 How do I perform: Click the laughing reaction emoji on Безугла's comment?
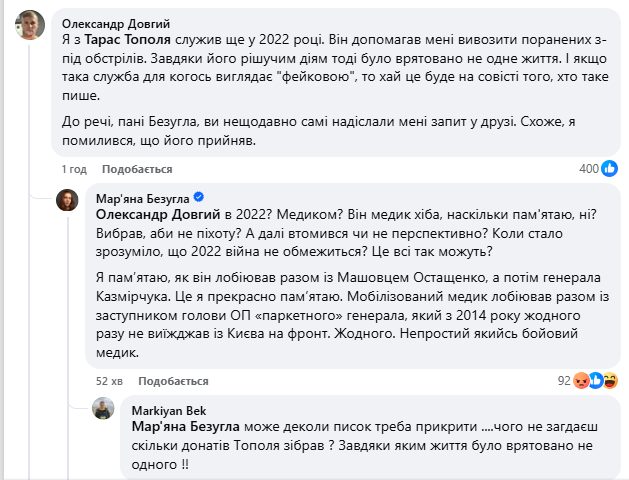coord(610,380)
